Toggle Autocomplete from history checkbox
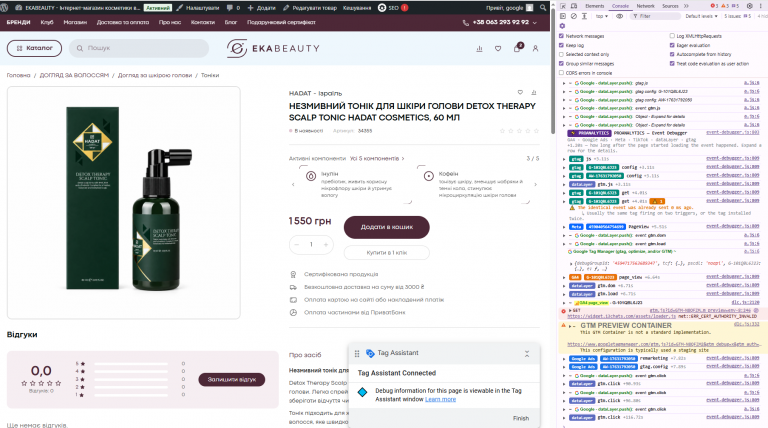The image size is (768, 428). click(x=672, y=54)
